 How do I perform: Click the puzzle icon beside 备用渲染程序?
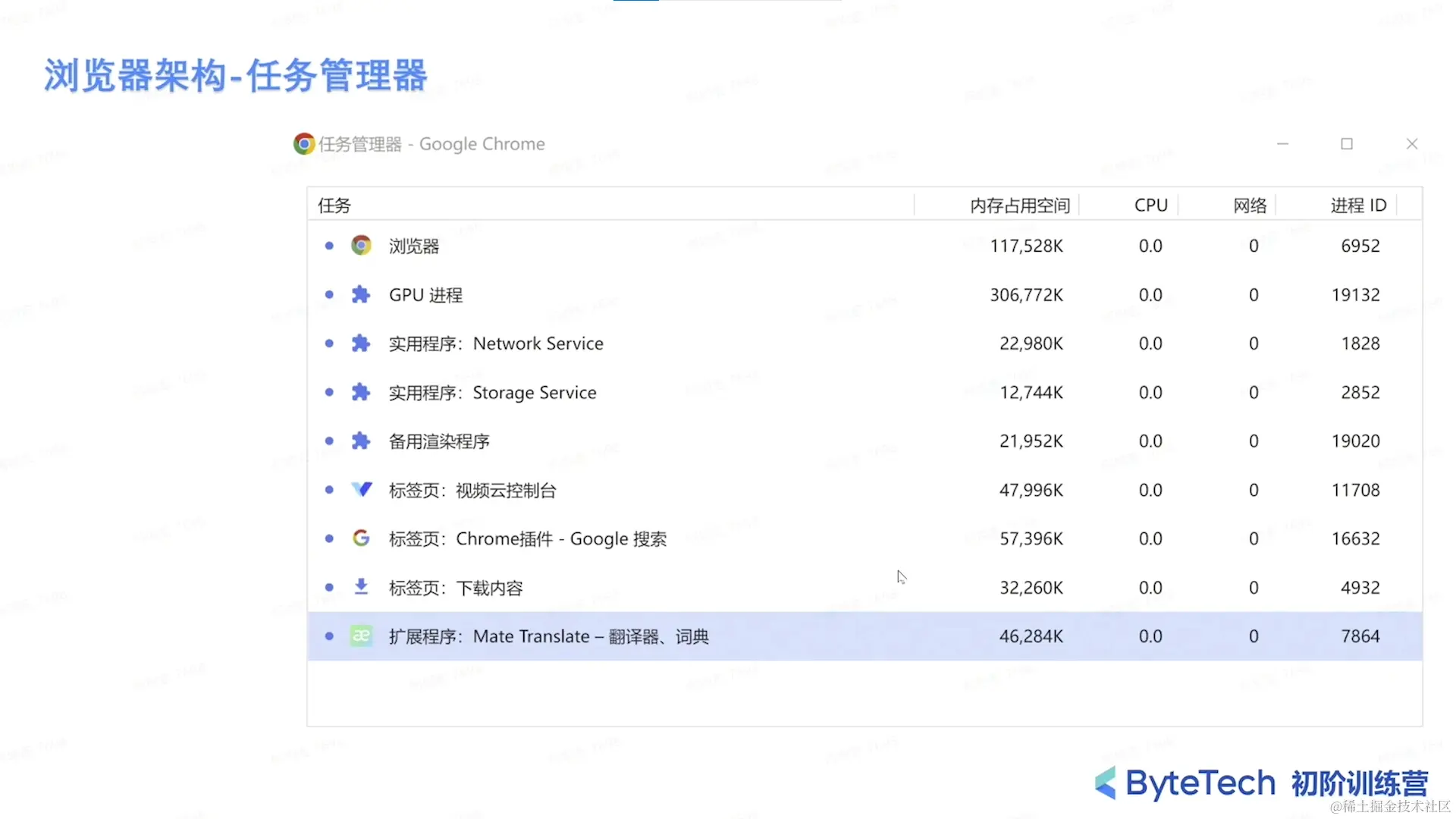tap(361, 441)
